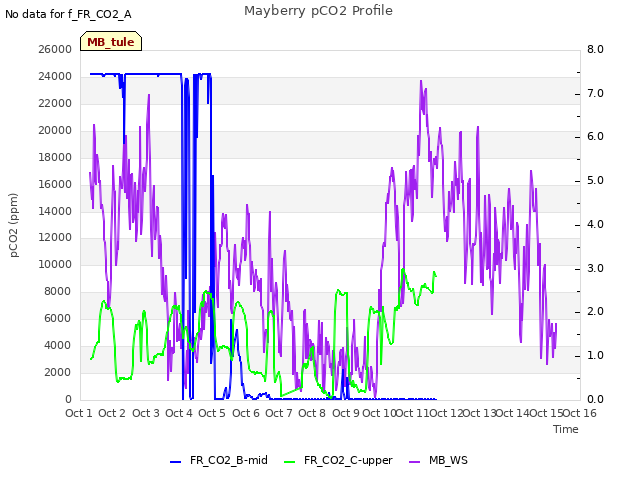Click the 16000 left axis value
The image size is (640, 480).
point(55,184)
